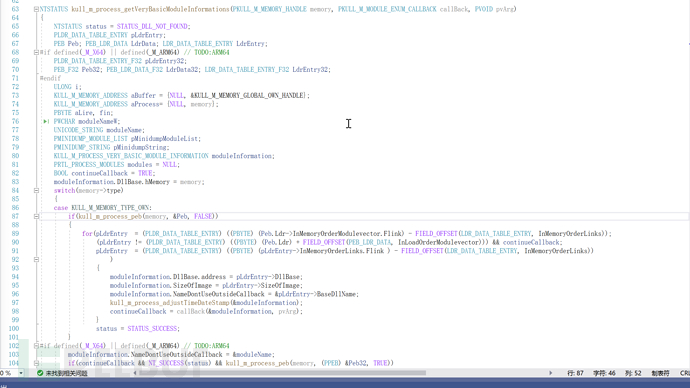The width and height of the screenshot is (690, 388).
Task: Click the '未找到相关问题' status text
Action: [66, 373]
